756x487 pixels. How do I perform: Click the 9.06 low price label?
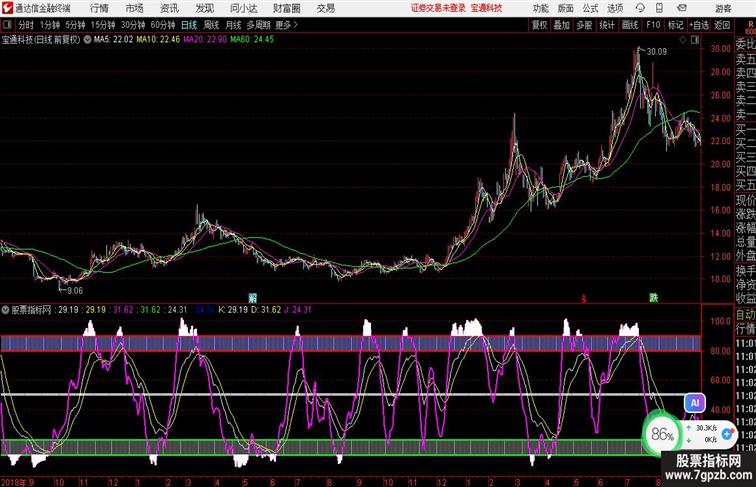pyautogui.click(x=75, y=291)
